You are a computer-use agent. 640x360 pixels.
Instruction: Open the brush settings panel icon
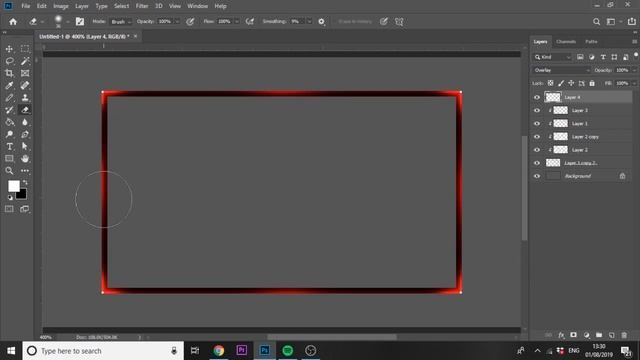80,22
